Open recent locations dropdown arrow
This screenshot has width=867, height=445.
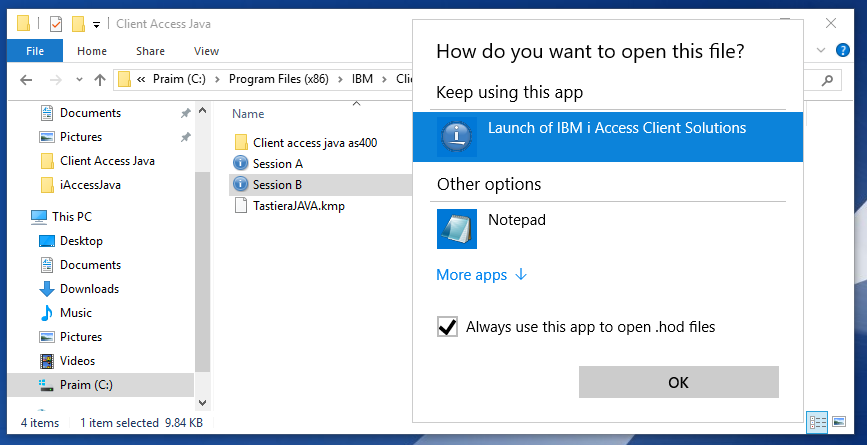pos(79,80)
